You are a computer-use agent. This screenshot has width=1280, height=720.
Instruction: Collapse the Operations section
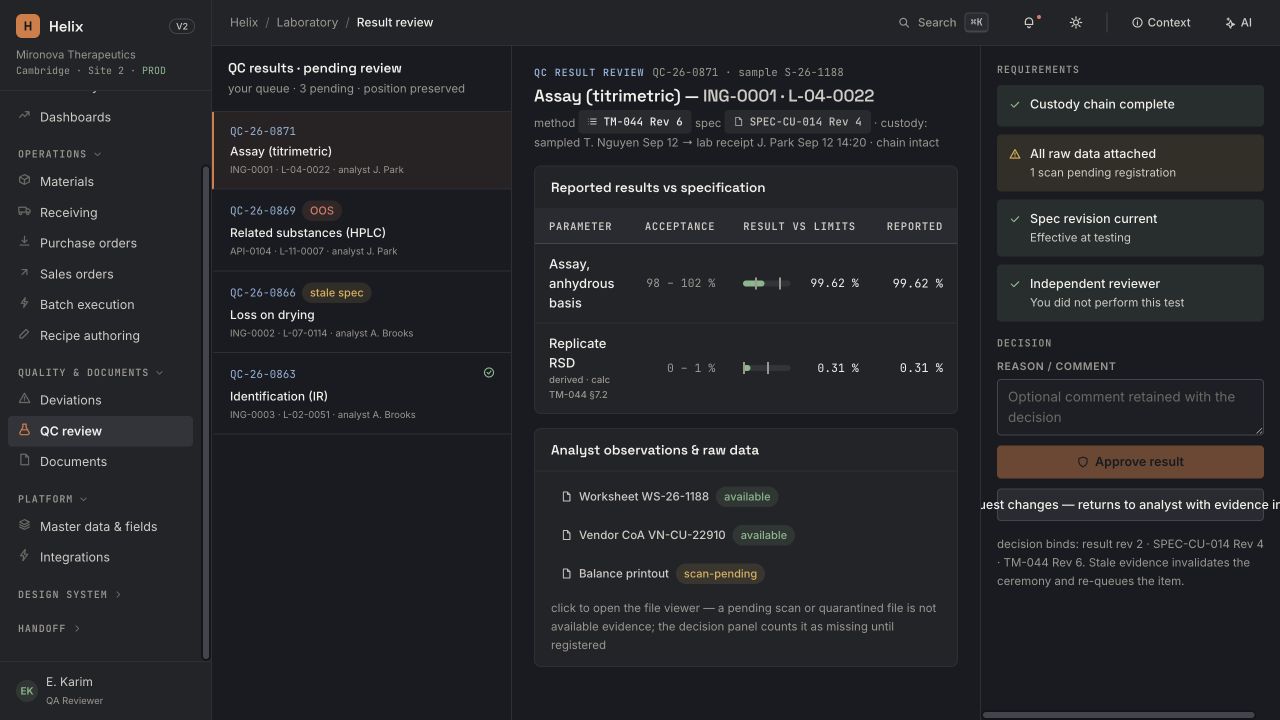(x=60, y=154)
